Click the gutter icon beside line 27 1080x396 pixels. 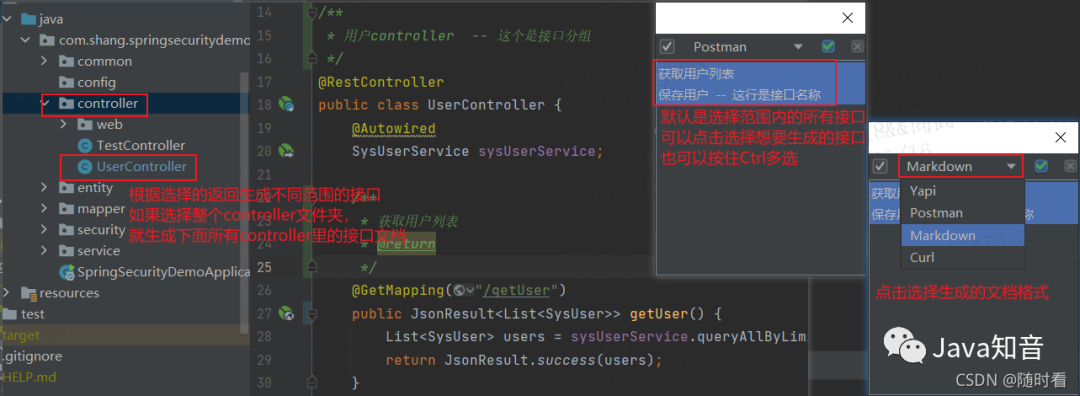286,314
